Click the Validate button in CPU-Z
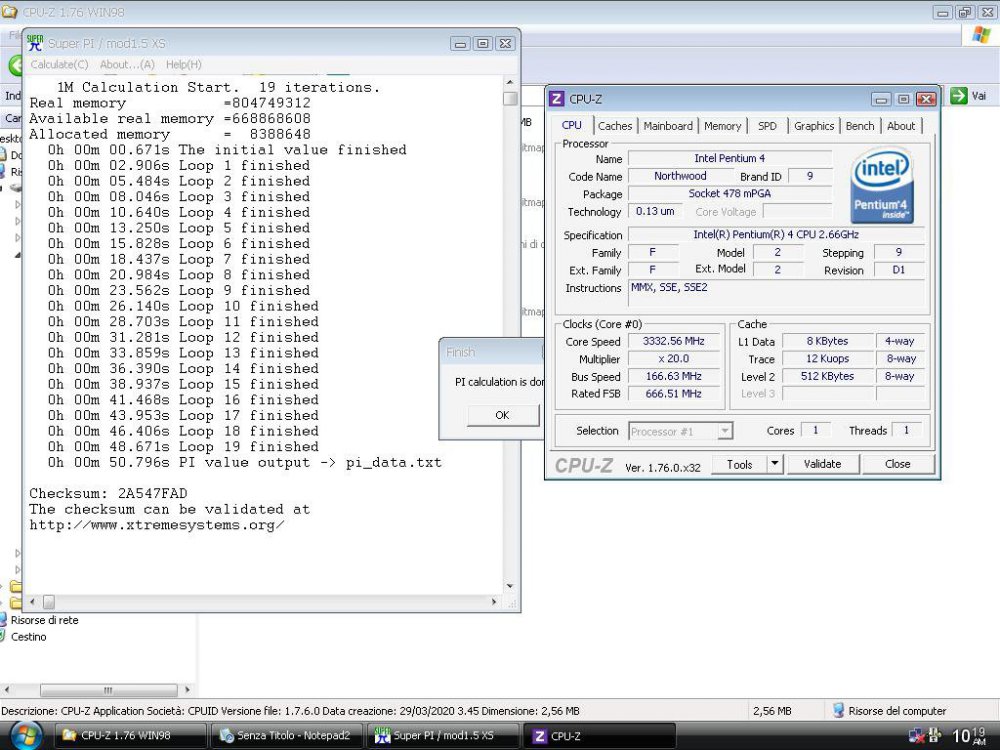Viewport: 1000px width, 750px height. [x=822, y=464]
